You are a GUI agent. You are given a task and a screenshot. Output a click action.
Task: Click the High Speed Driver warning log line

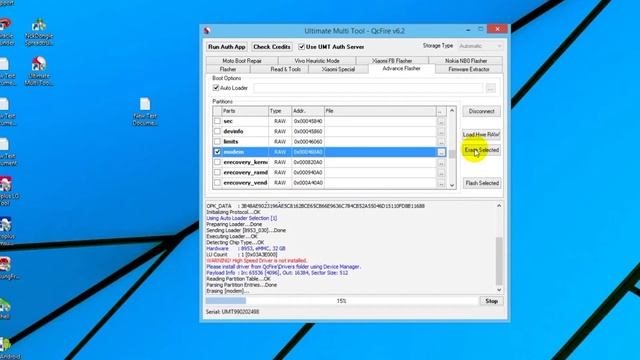click(257, 260)
